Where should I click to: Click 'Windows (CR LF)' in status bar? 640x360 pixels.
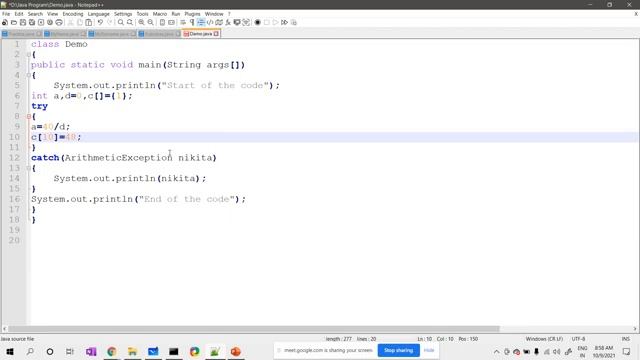[544, 339]
